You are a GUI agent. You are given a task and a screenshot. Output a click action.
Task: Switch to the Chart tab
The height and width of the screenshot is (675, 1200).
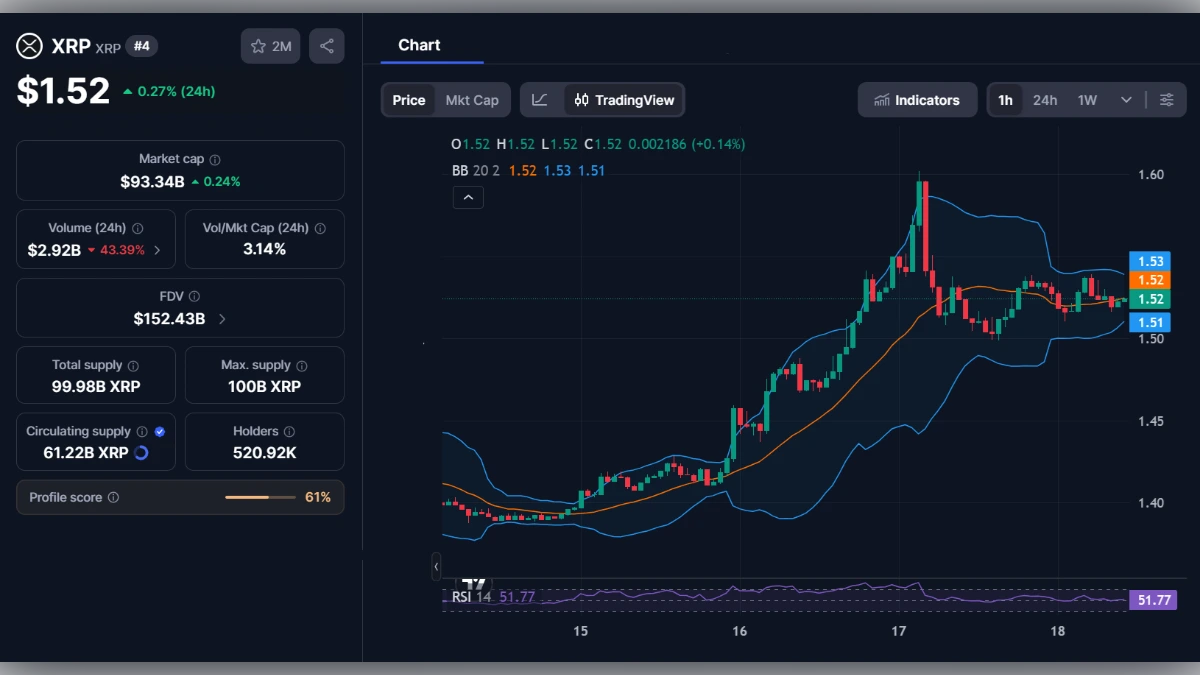click(x=420, y=45)
